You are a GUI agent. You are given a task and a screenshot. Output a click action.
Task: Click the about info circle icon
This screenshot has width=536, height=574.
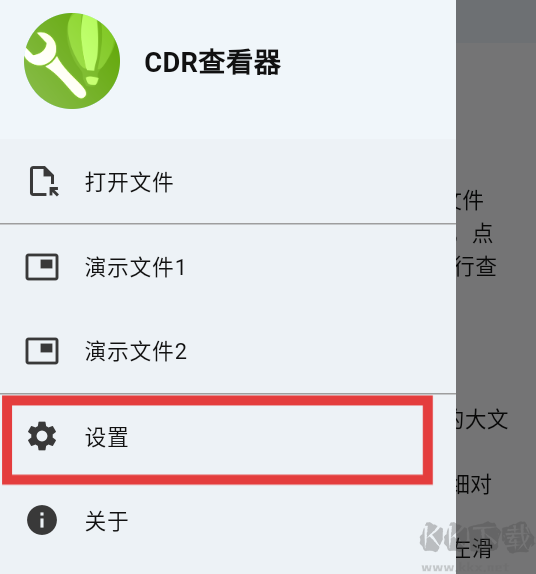point(42,520)
